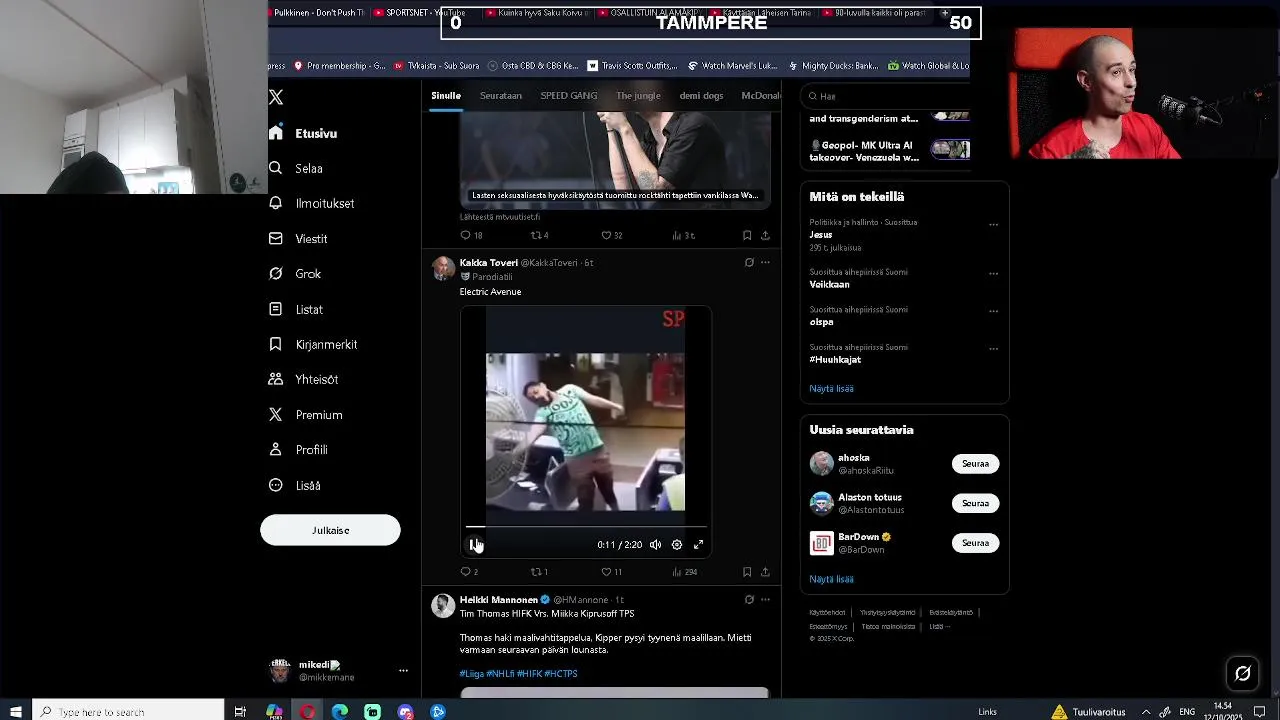Switch to the demi dogs tab

pos(701,96)
